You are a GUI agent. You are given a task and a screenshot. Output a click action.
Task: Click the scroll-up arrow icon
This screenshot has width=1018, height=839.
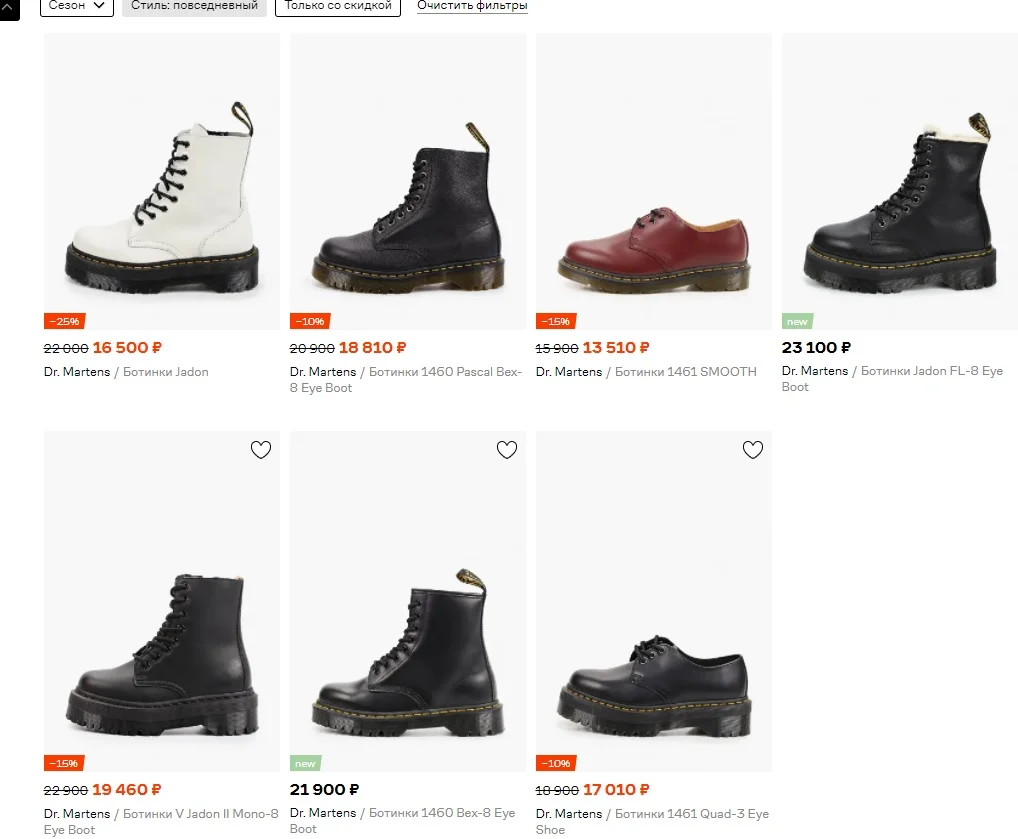tap(9, 8)
